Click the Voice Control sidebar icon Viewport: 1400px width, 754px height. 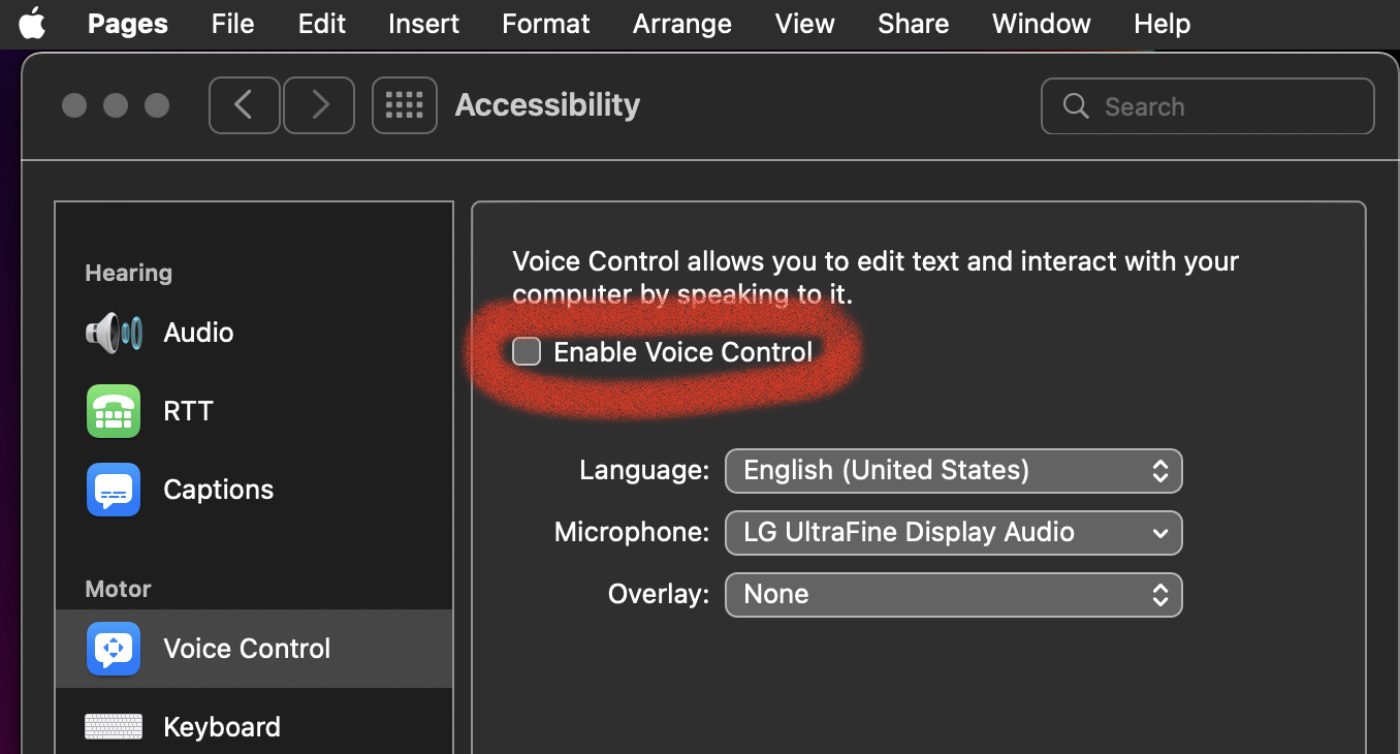(113, 648)
